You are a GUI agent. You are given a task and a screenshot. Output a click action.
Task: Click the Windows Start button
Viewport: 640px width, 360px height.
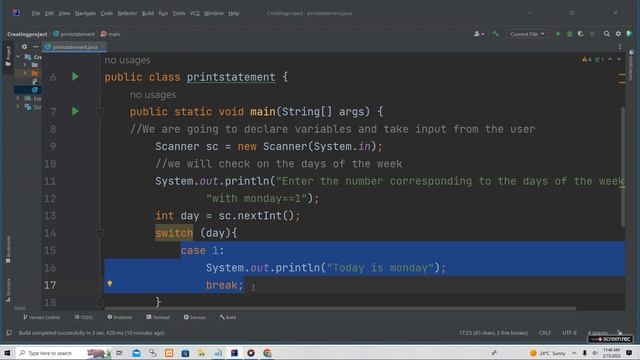(7, 353)
